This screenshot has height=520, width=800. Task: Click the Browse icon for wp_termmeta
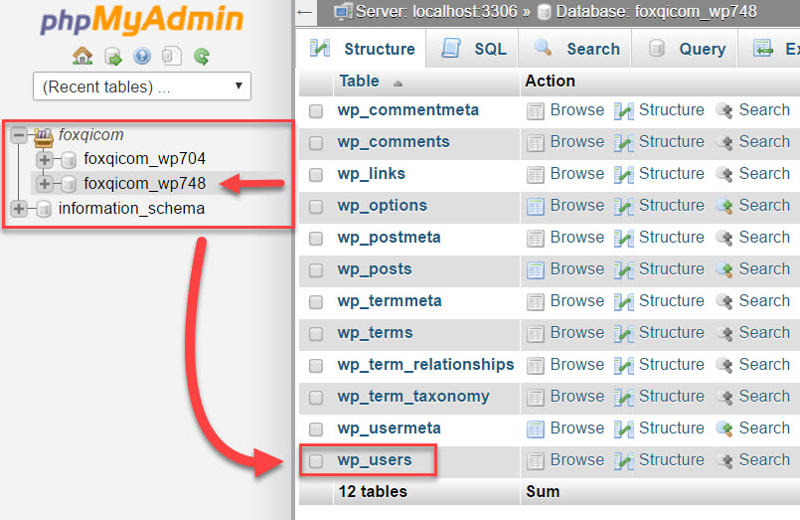pos(535,302)
